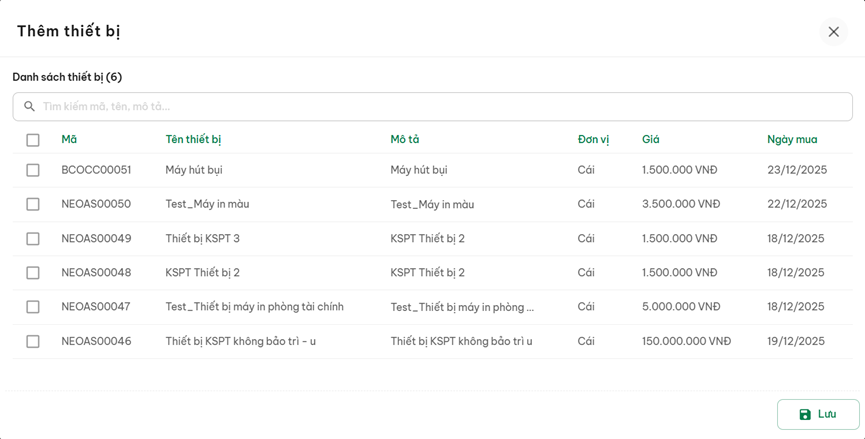This screenshot has width=865, height=439.
Task: Click the Giá column header
Action: coord(650,140)
